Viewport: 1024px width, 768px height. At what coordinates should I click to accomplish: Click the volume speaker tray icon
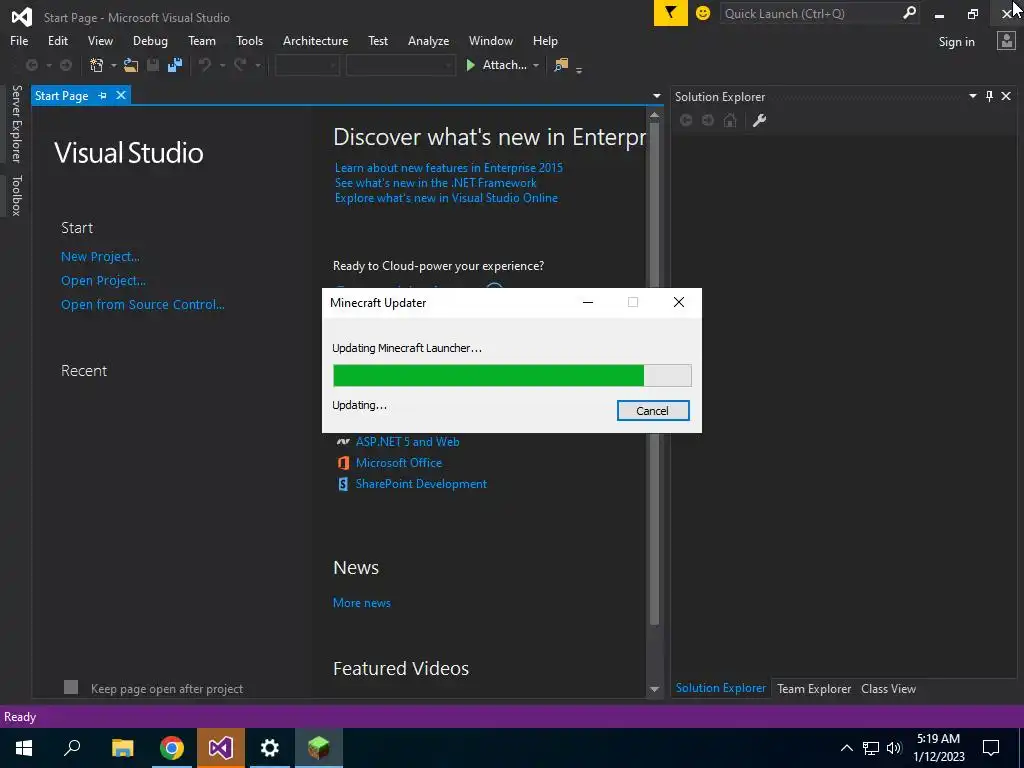pyautogui.click(x=894, y=748)
